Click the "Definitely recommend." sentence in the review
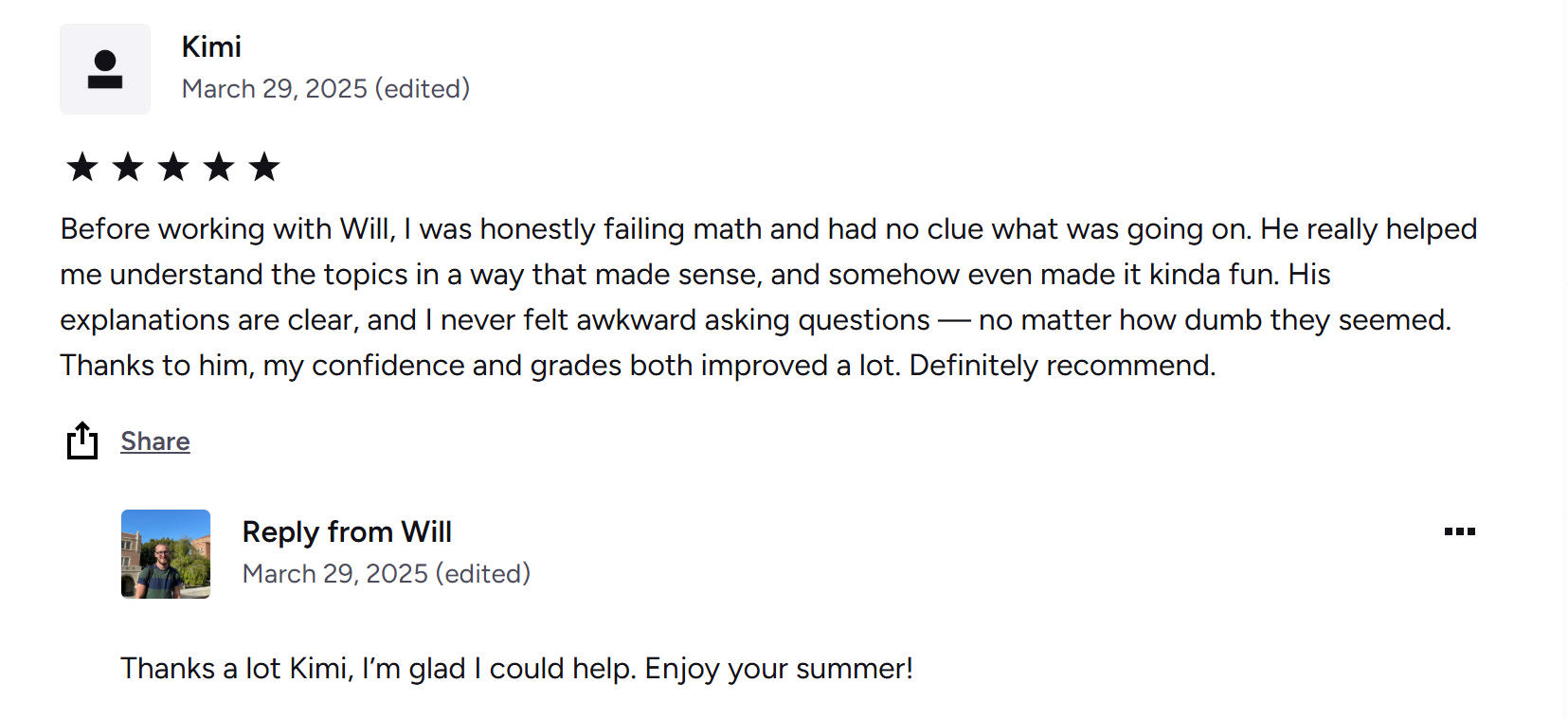The height and width of the screenshot is (719, 1568). [1062, 365]
